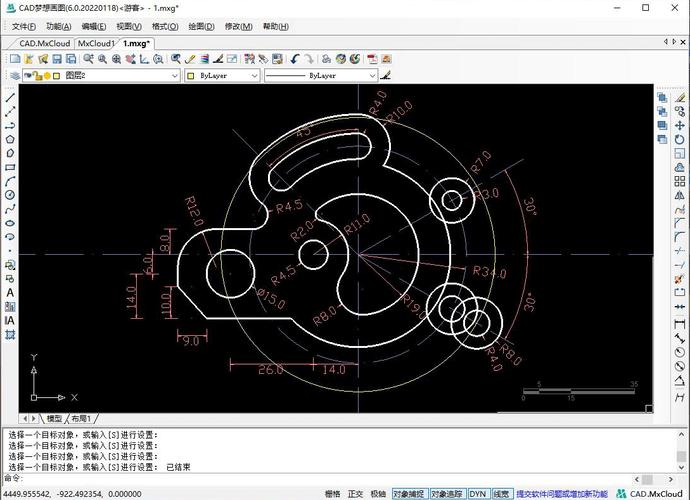Click the ByLayer color square swatch
This screenshot has height=500, width=690.
pos(191,76)
